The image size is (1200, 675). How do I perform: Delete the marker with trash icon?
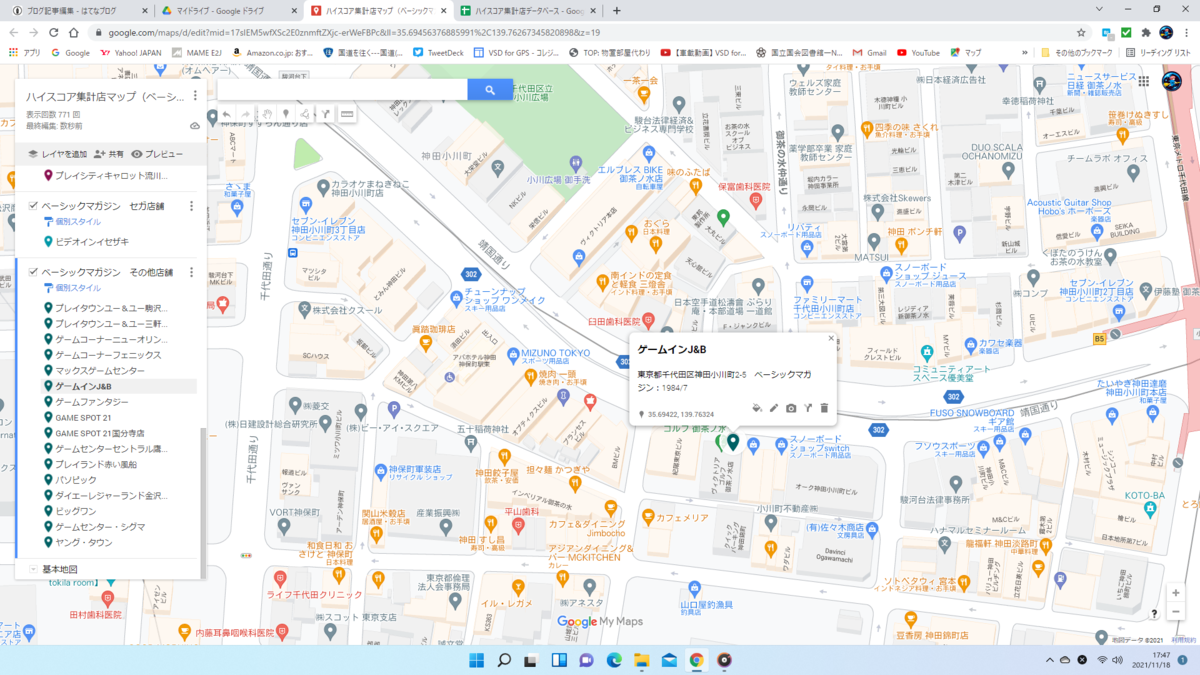(824, 408)
